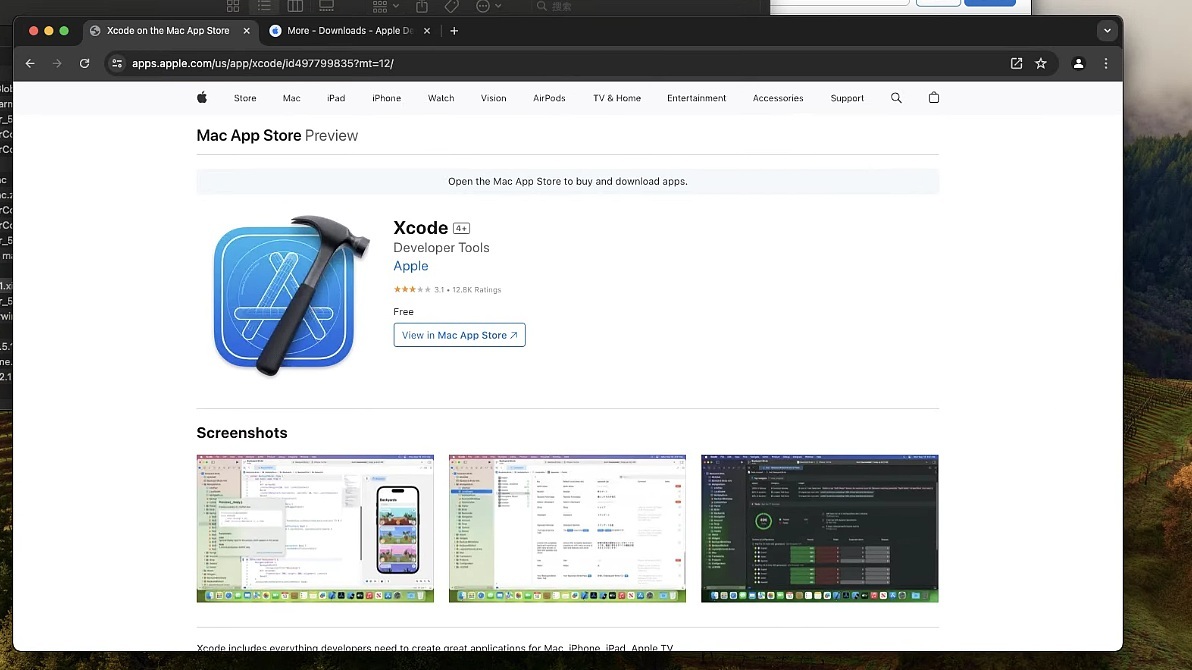
Task: Click the browser back arrow
Action: pos(30,64)
